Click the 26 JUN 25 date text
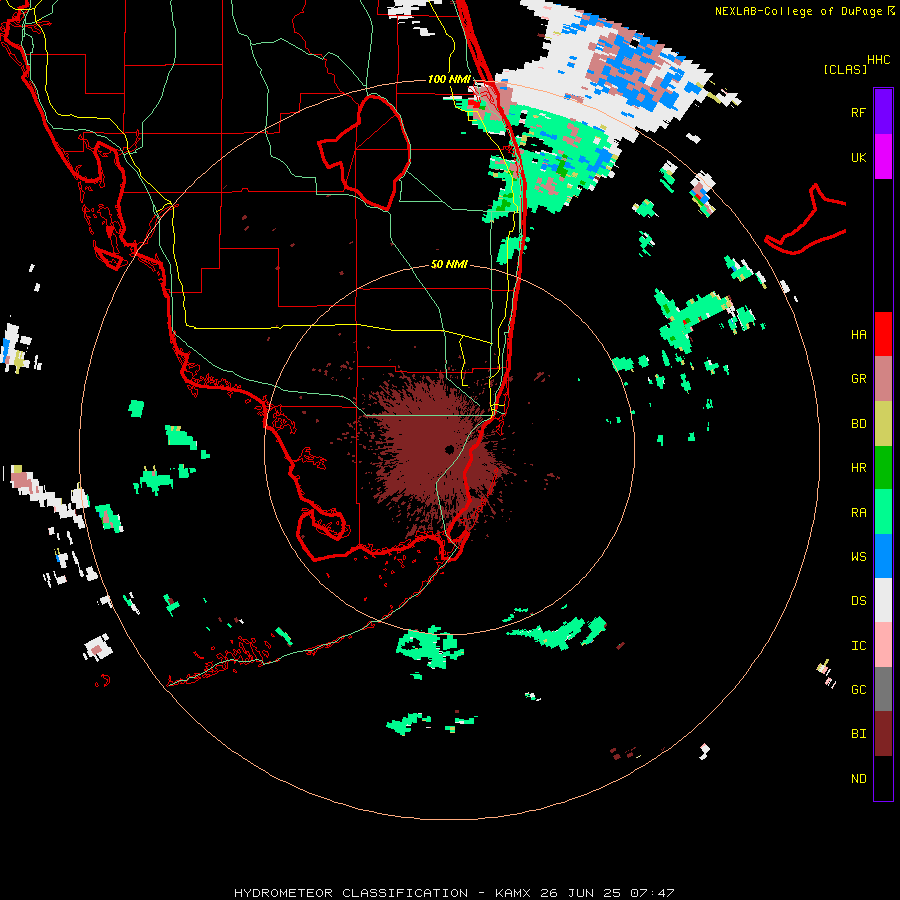Image resolution: width=900 pixels, height=900 pixels. point(581,893)
